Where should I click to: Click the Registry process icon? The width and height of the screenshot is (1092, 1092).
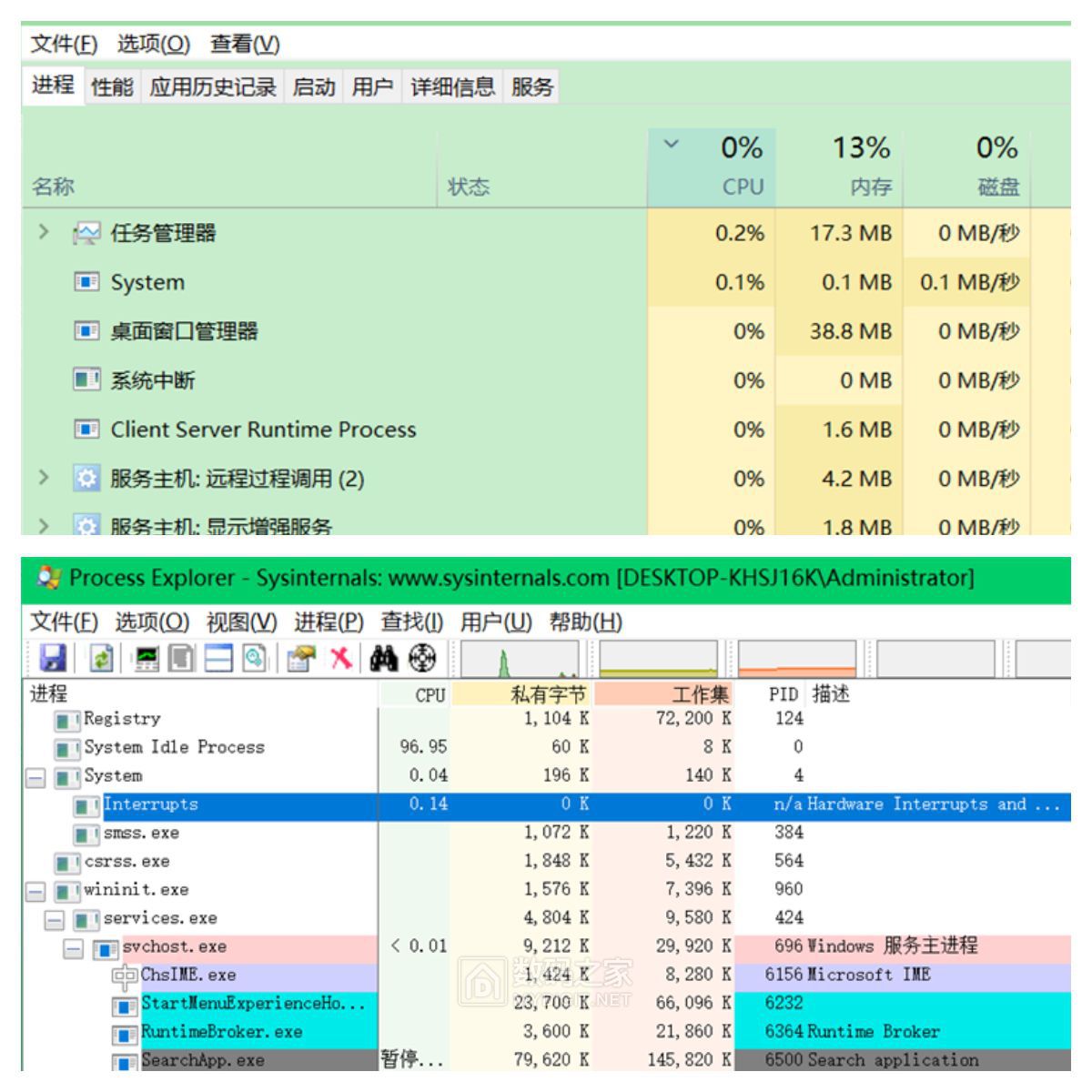click(67, 722)
